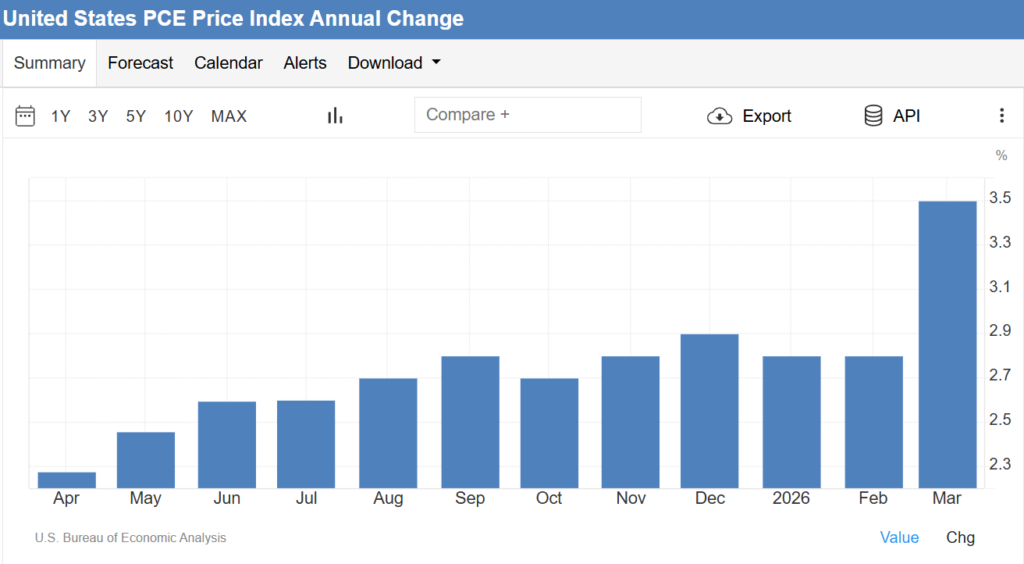The height and width of the screenshot is (564, 1024).
Task: Select the MAX time range
Action: pos(229,116)
